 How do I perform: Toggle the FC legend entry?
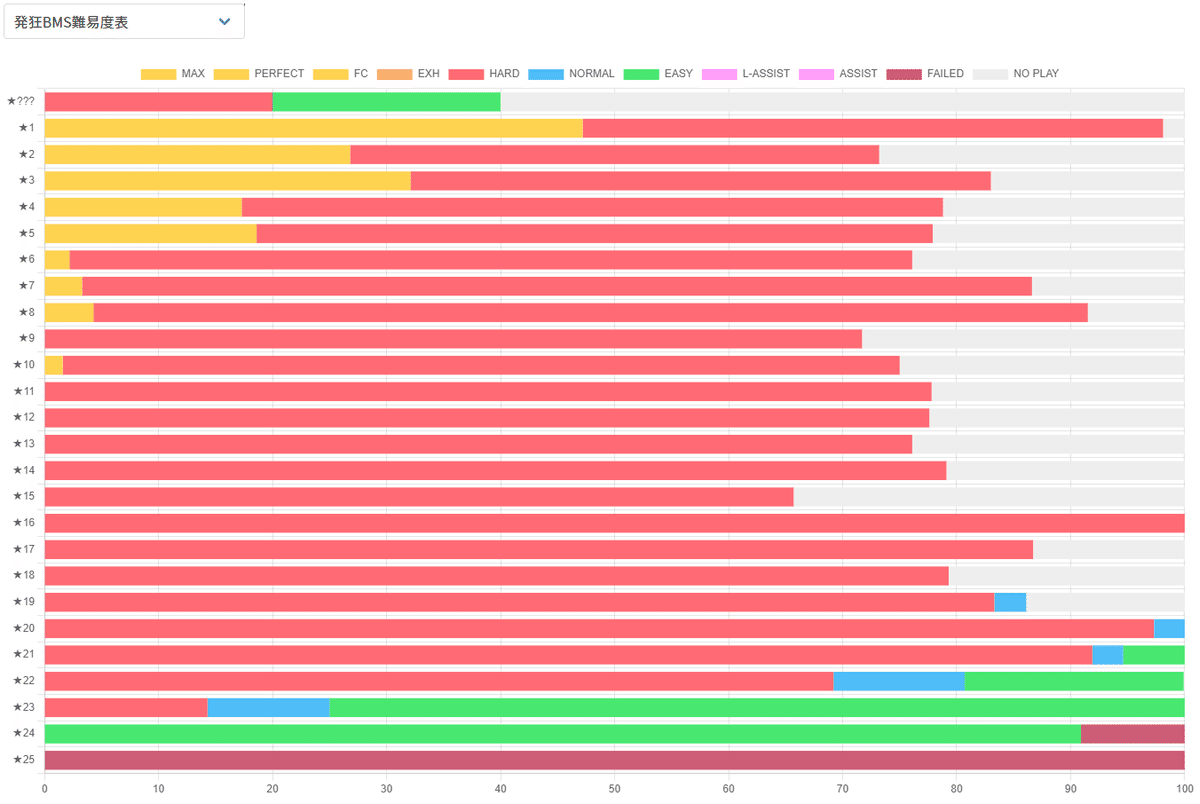[341, 74]
